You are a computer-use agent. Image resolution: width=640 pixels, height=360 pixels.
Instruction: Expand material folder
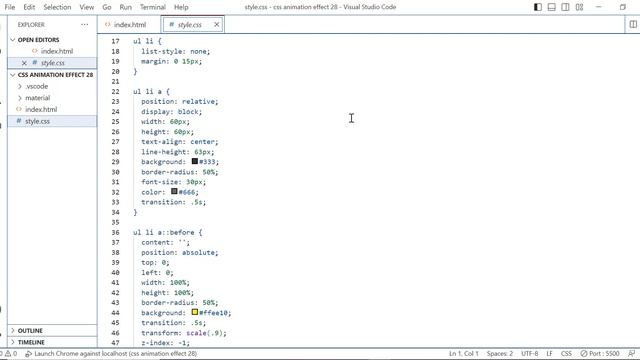pos(20,98)
